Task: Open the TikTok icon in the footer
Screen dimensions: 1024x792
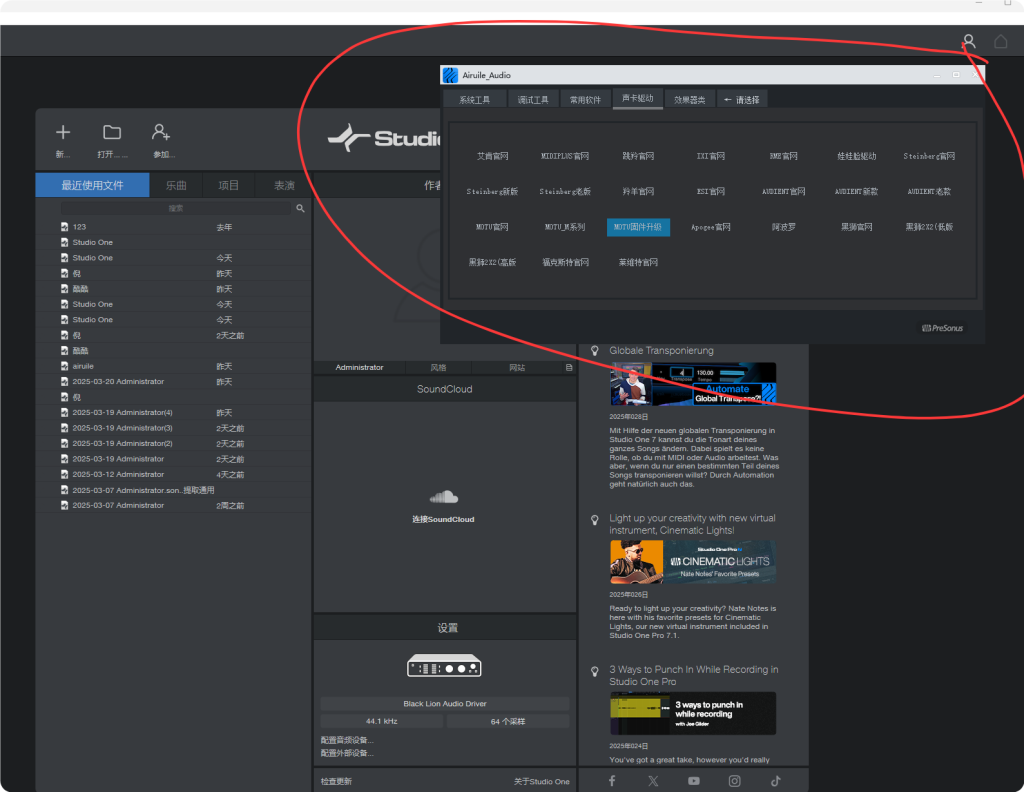Action: (x=776, y=781)
